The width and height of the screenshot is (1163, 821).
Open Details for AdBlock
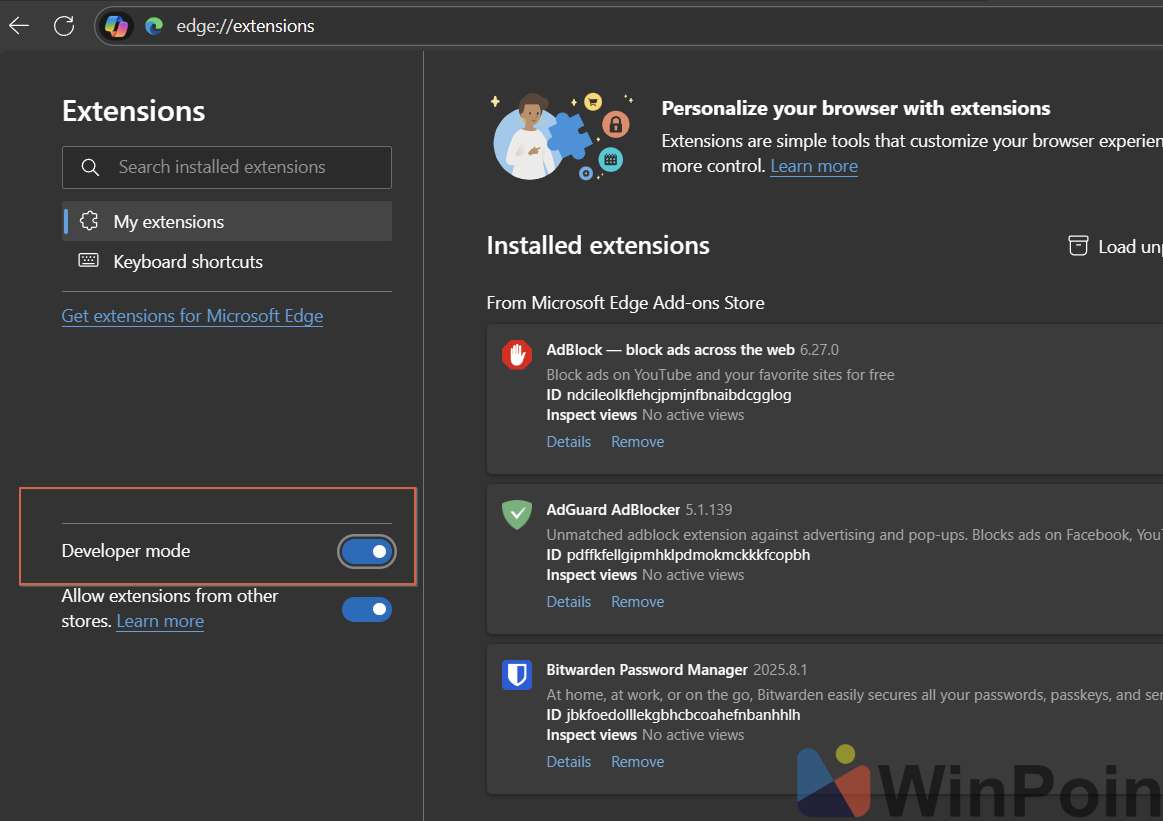(569, 441)
